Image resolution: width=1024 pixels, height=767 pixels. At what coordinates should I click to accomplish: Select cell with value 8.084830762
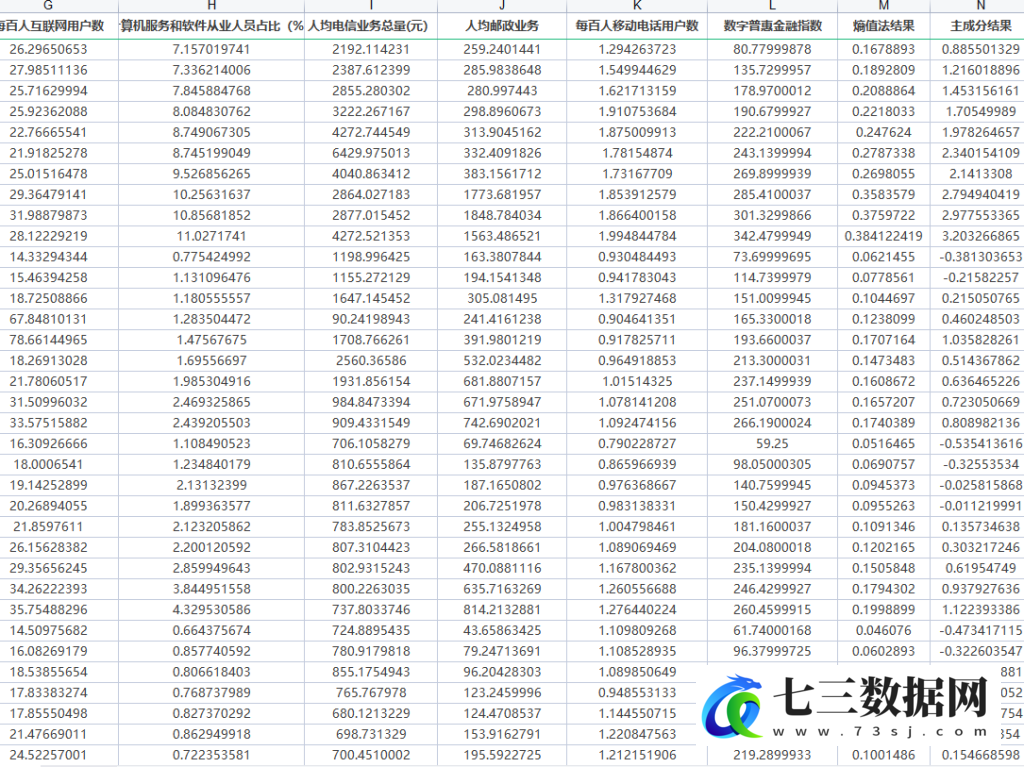tap(212, 112)
